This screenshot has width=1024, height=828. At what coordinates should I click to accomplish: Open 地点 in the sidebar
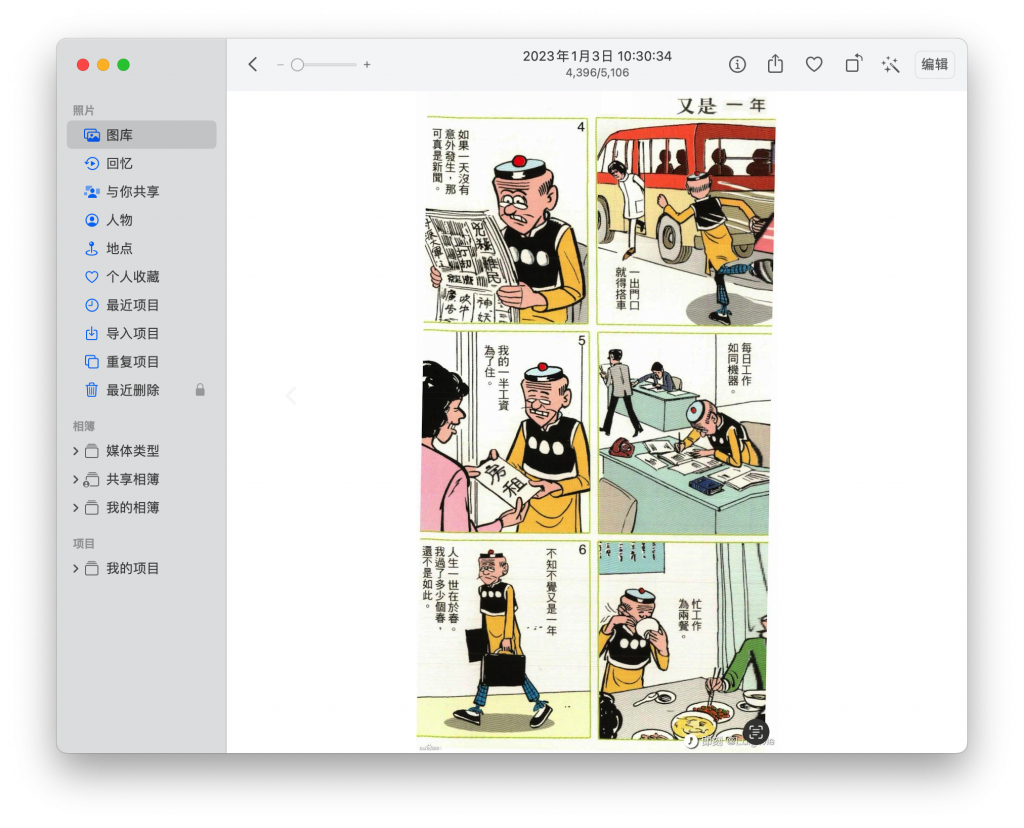[x=142, y=248]
